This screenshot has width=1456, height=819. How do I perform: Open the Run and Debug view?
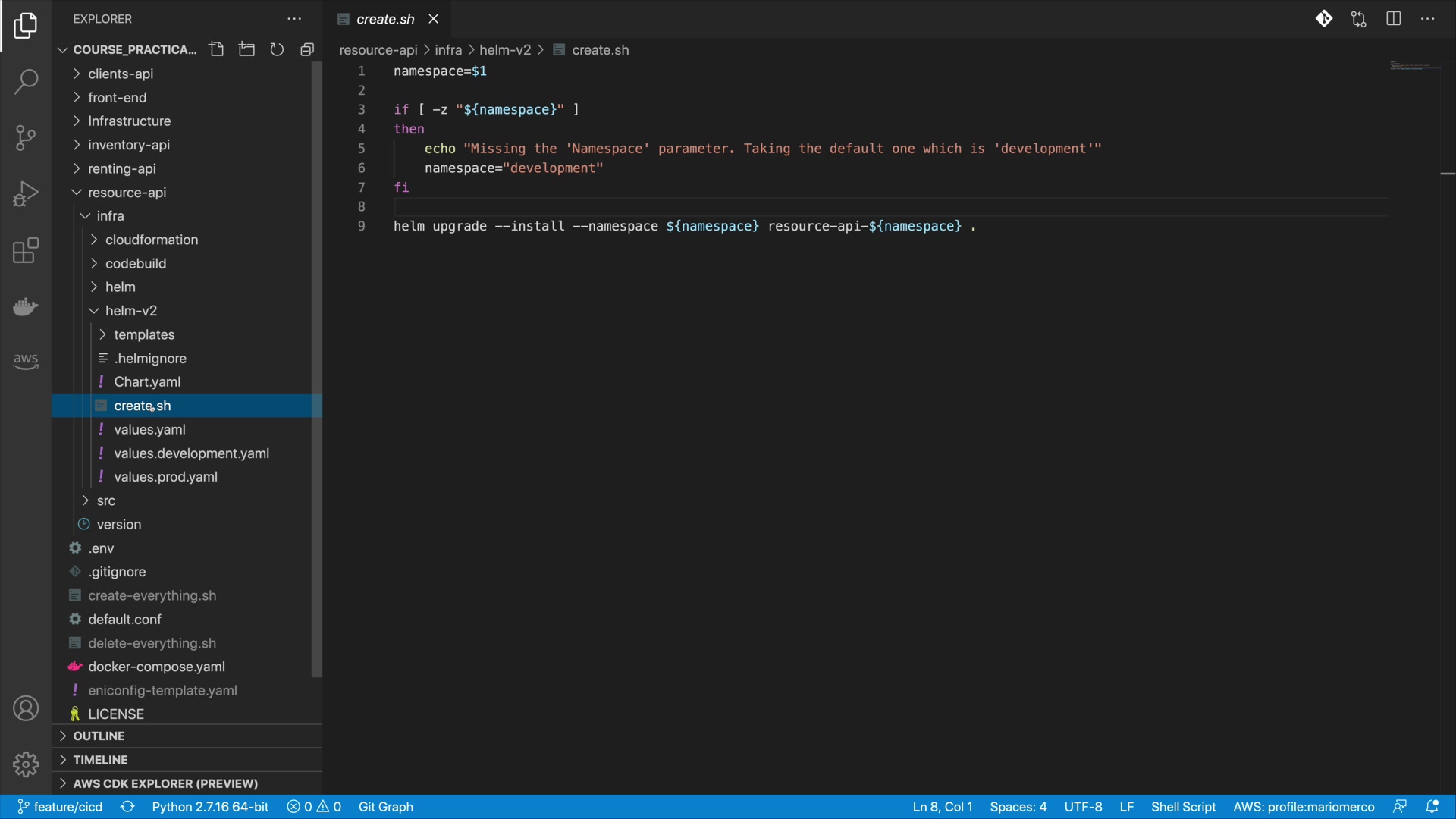pyautogui.click(x=26, y=194)
